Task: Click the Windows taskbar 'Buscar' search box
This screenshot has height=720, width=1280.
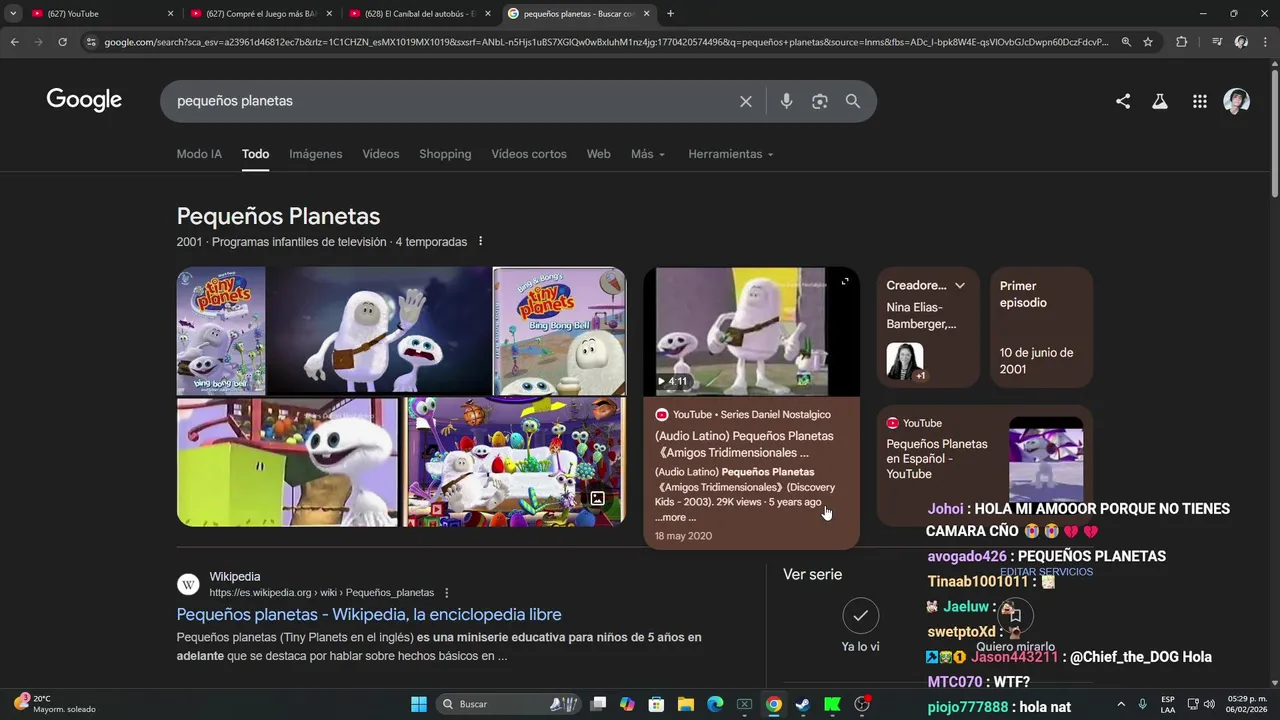Action: tap(508, 704)
